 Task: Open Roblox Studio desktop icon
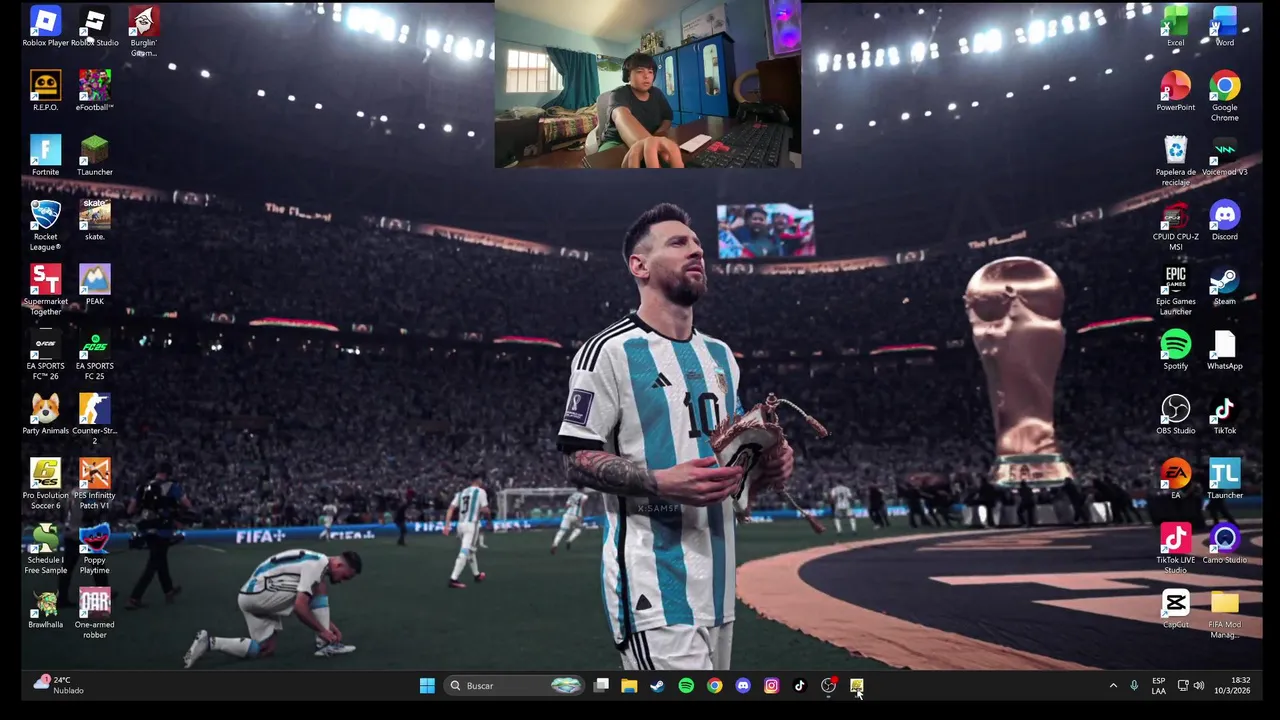coord(94,27)
